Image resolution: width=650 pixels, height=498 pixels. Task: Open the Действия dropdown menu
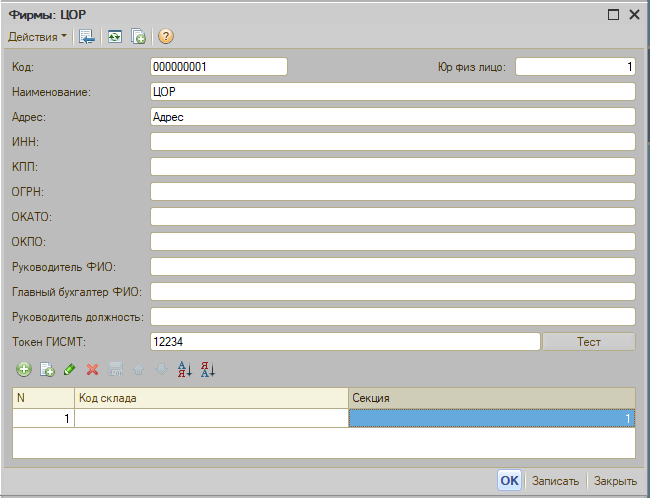38,37
